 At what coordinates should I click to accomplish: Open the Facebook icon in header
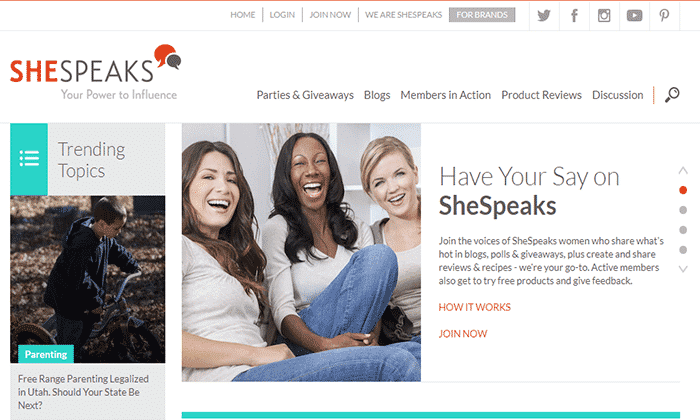point(574,16)
